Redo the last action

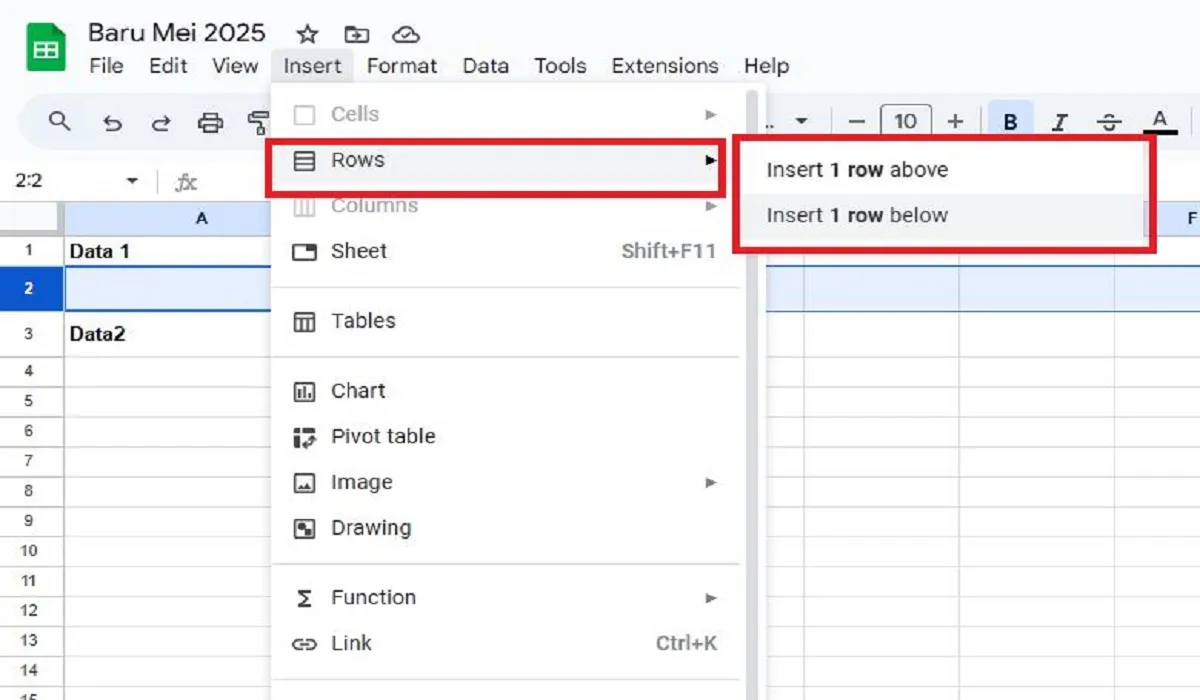click(x=161, y=121)
